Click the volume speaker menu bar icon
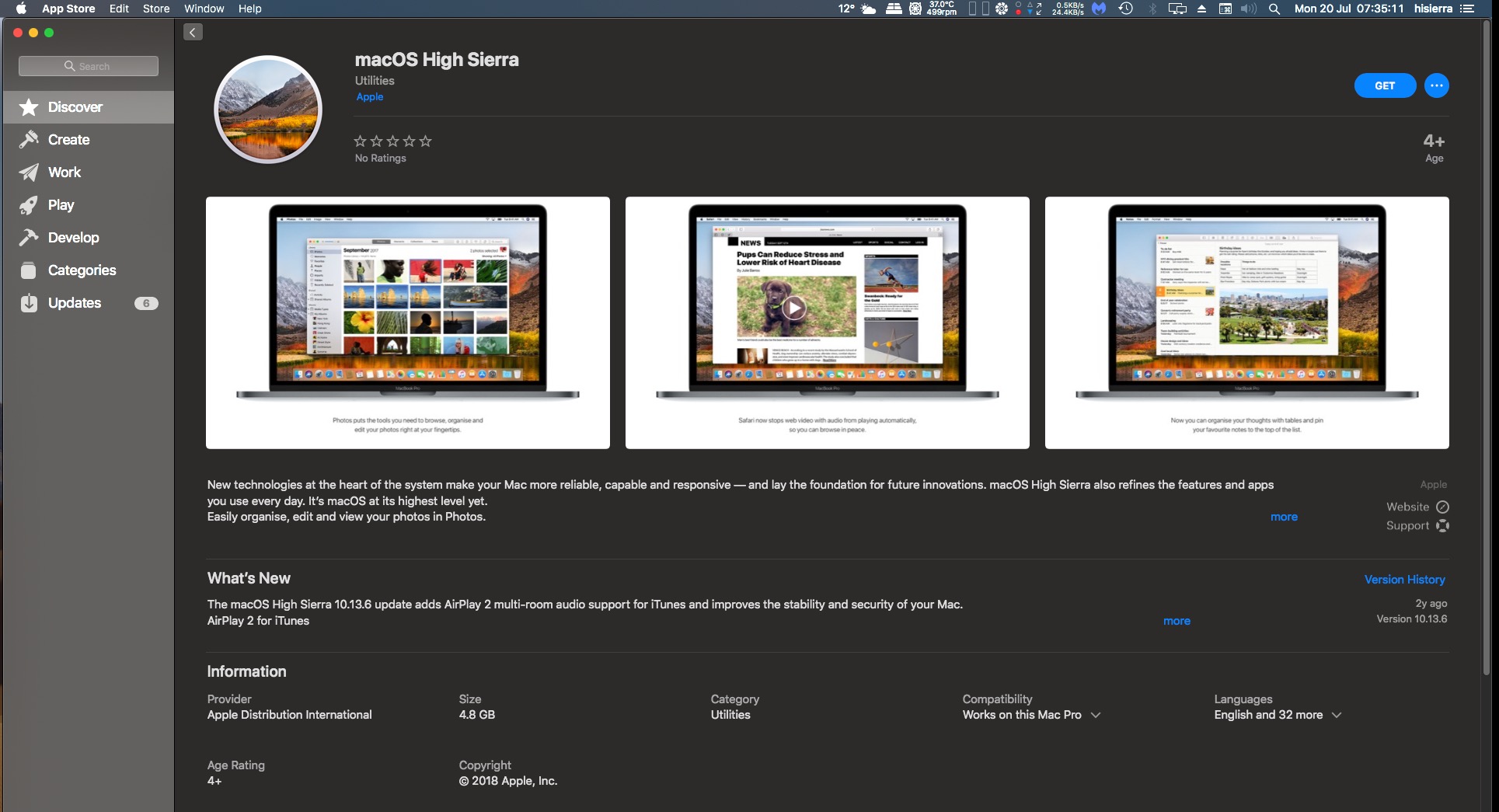The height and width of the screenshot is (812, 1499). pos(1249,9)
